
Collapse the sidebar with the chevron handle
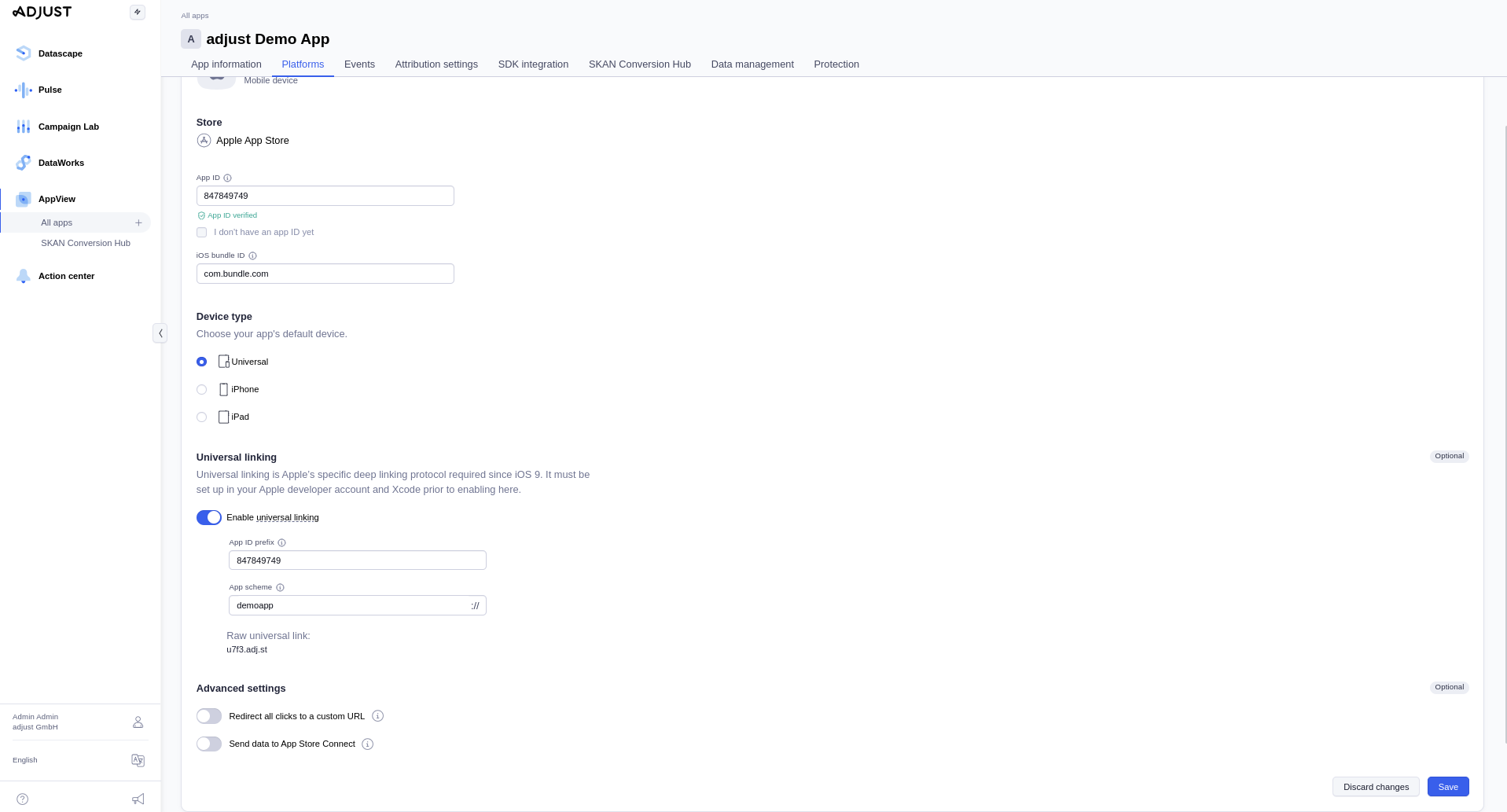point(160,333)
